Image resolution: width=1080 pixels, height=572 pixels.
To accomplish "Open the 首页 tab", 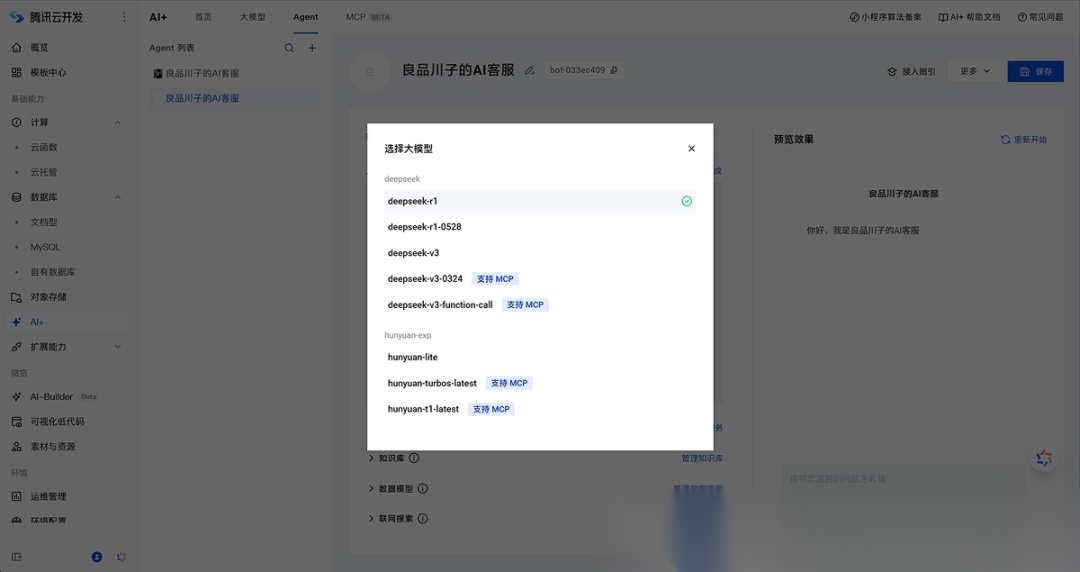I will (x=203, y=17).
